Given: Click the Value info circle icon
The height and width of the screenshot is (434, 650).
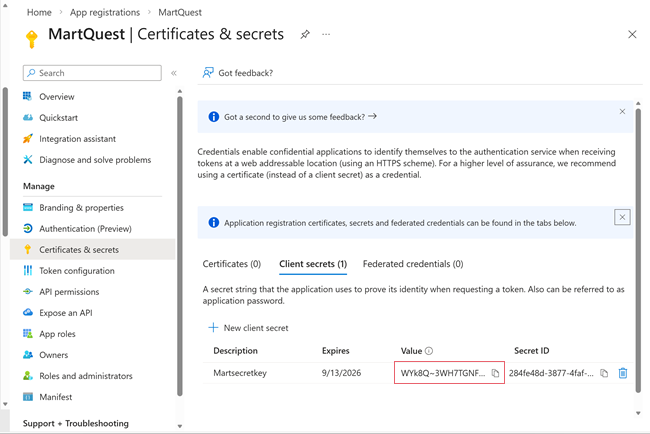Looking at the screenshot, I should click(429, 351).
